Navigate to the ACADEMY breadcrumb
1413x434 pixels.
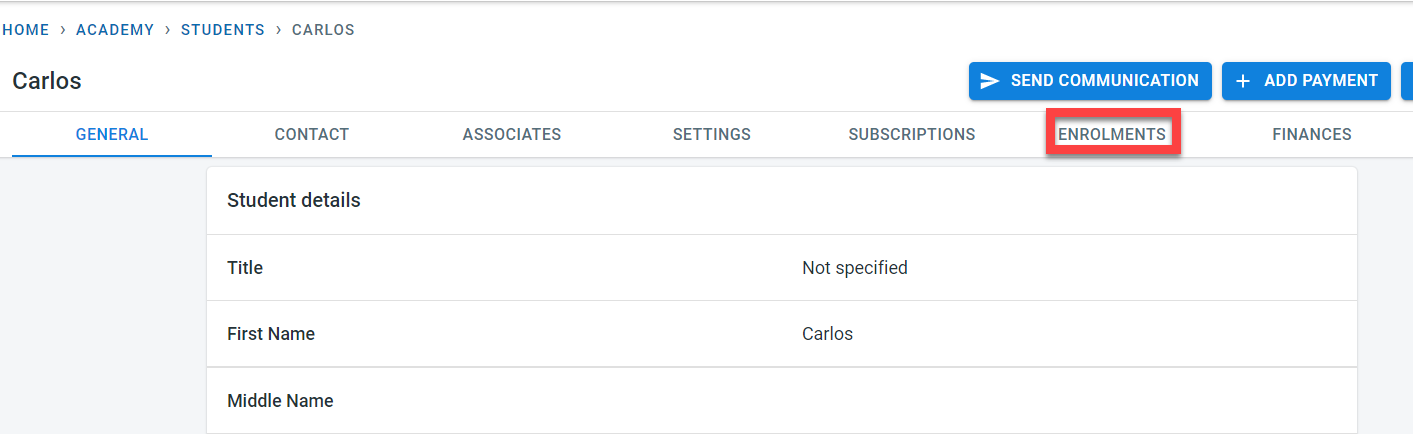tap(115, 30)
